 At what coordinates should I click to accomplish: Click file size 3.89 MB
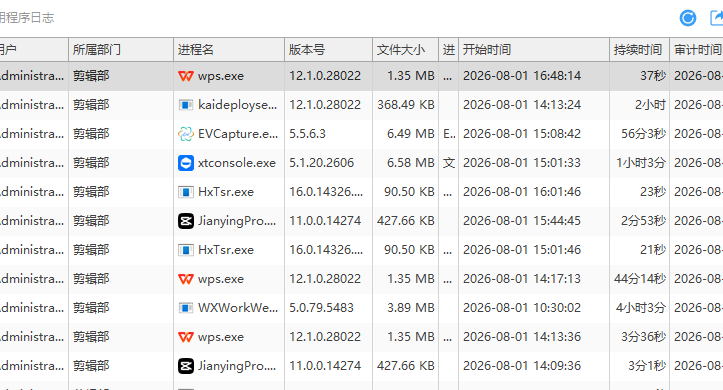pos(411,308)
